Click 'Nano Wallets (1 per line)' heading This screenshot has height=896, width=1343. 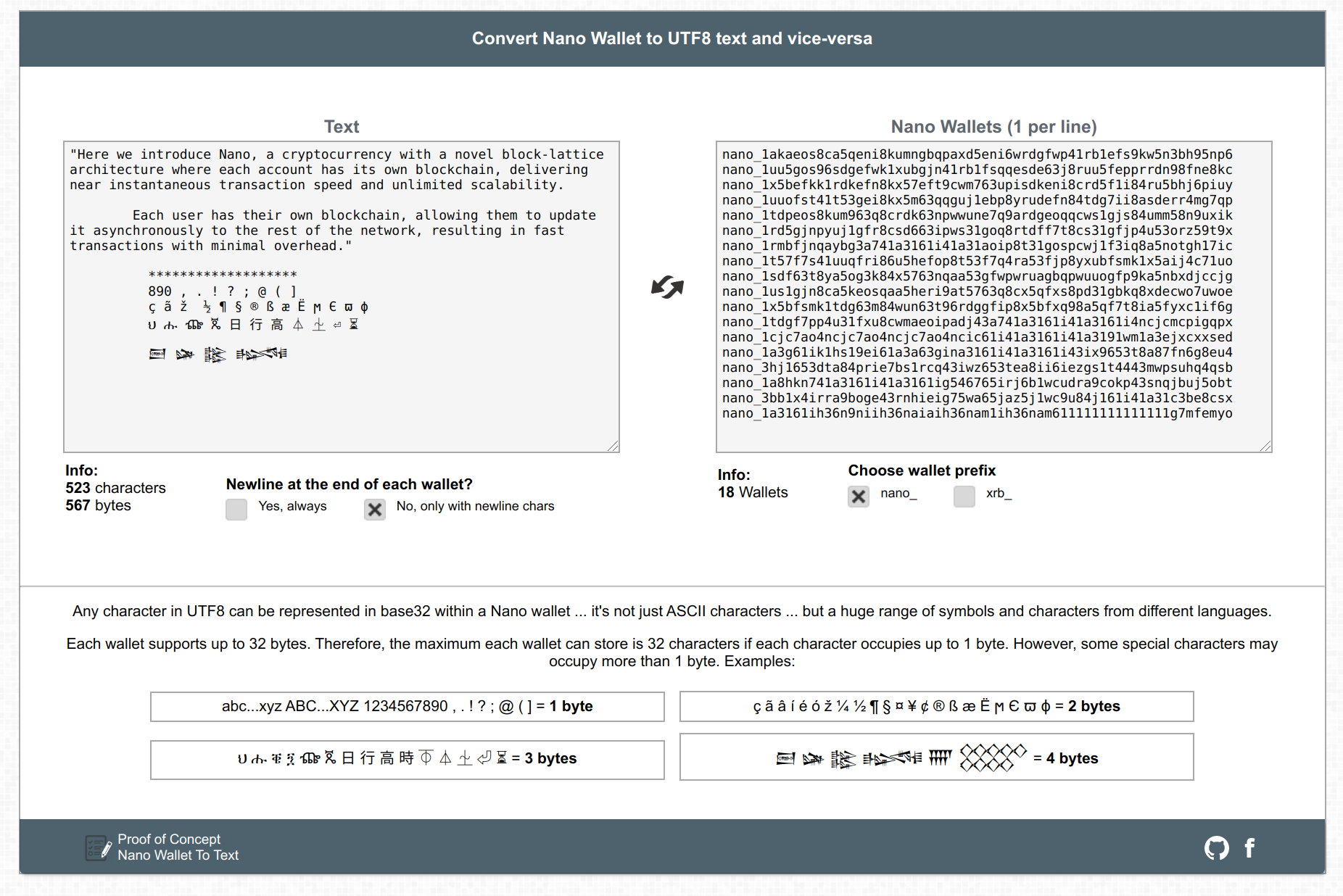994,127
